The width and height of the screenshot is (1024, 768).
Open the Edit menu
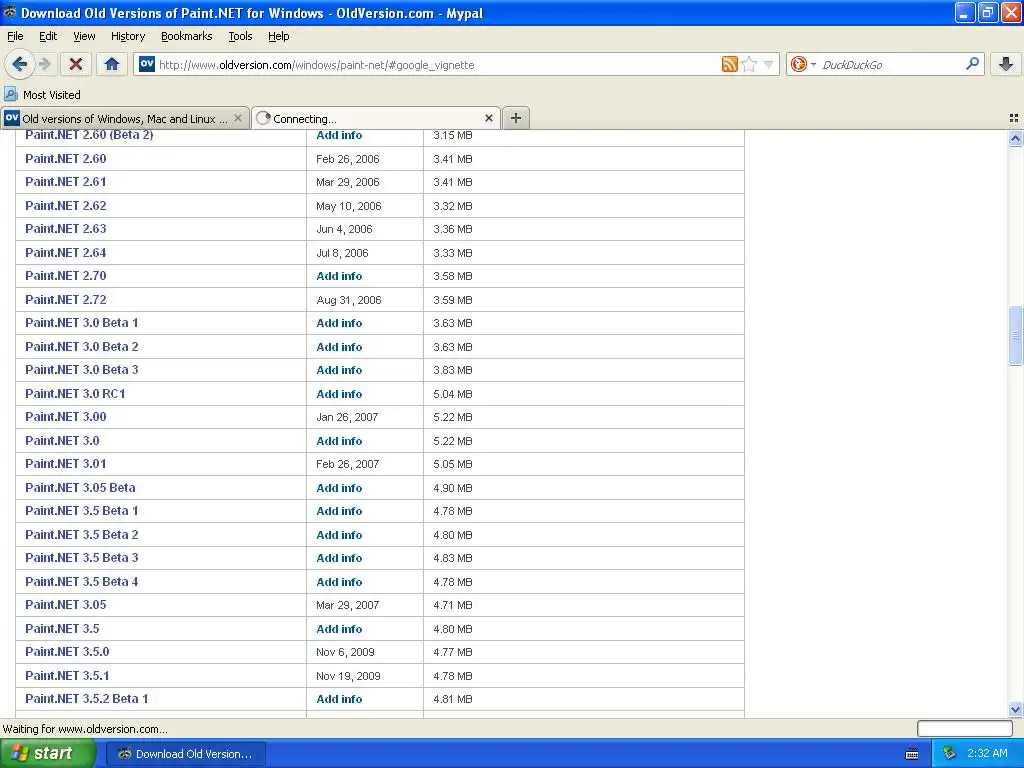tap(48, 36)
